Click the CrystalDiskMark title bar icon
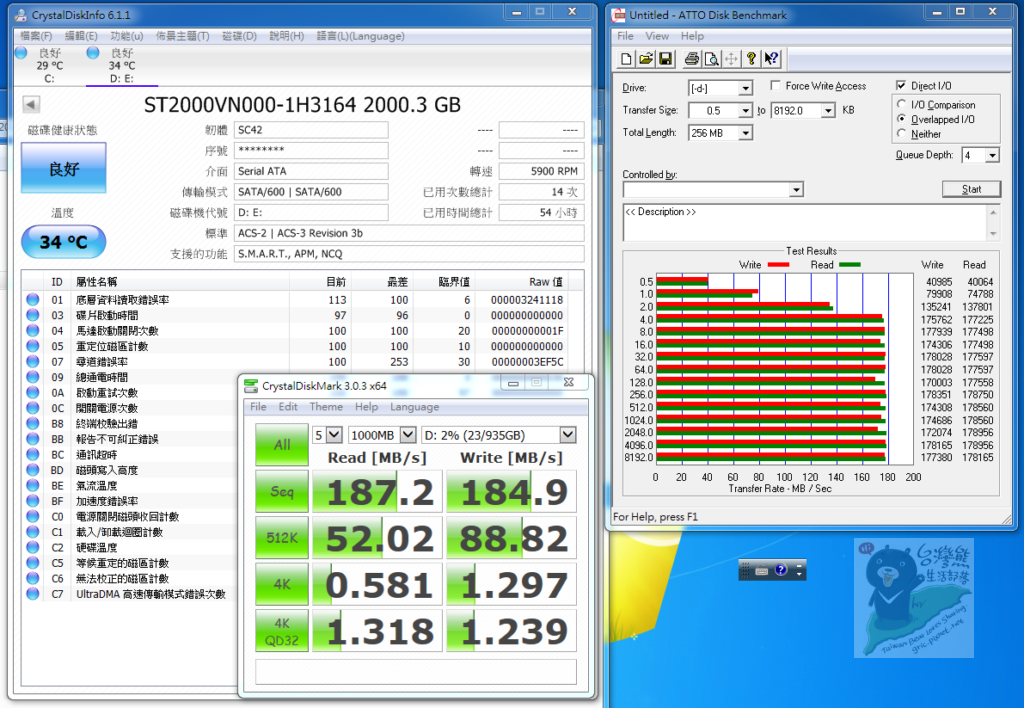The width and height of the screenshot is (1024, 708). coord(251,386)
